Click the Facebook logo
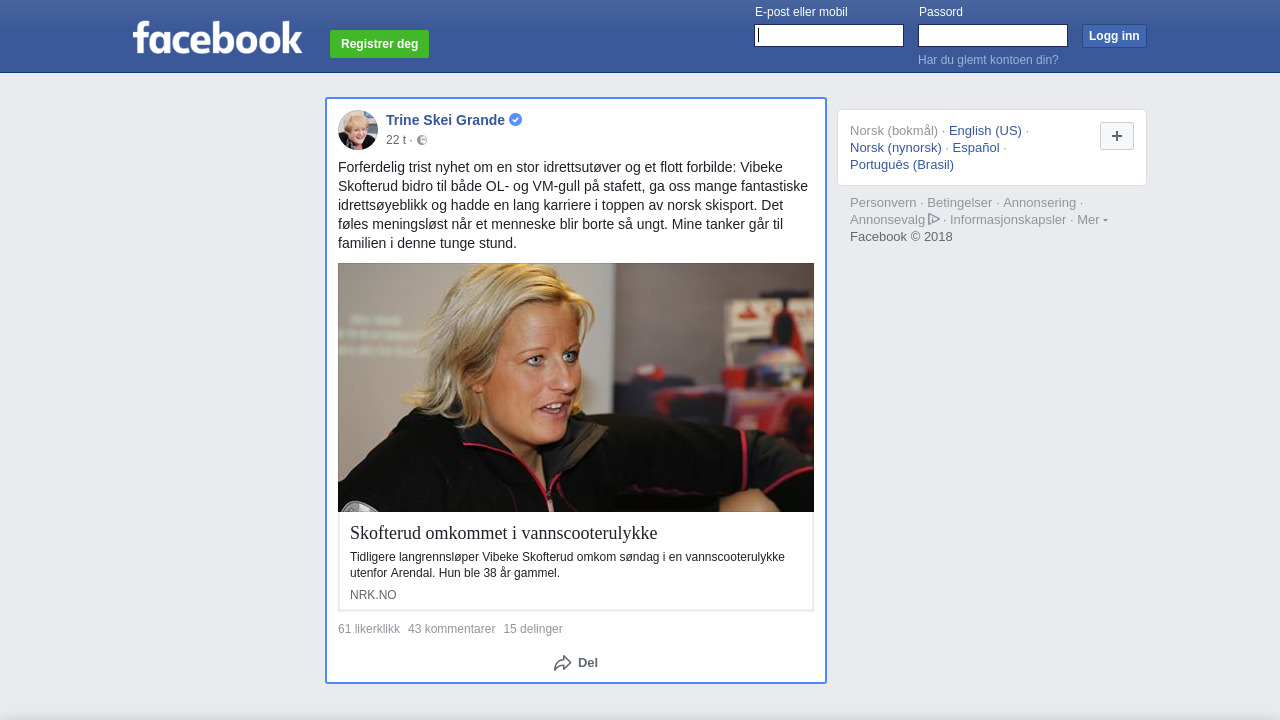Image resolution: width=1280 pixels, height=720 pixels. pyautogui.click(x=217, y=37)
